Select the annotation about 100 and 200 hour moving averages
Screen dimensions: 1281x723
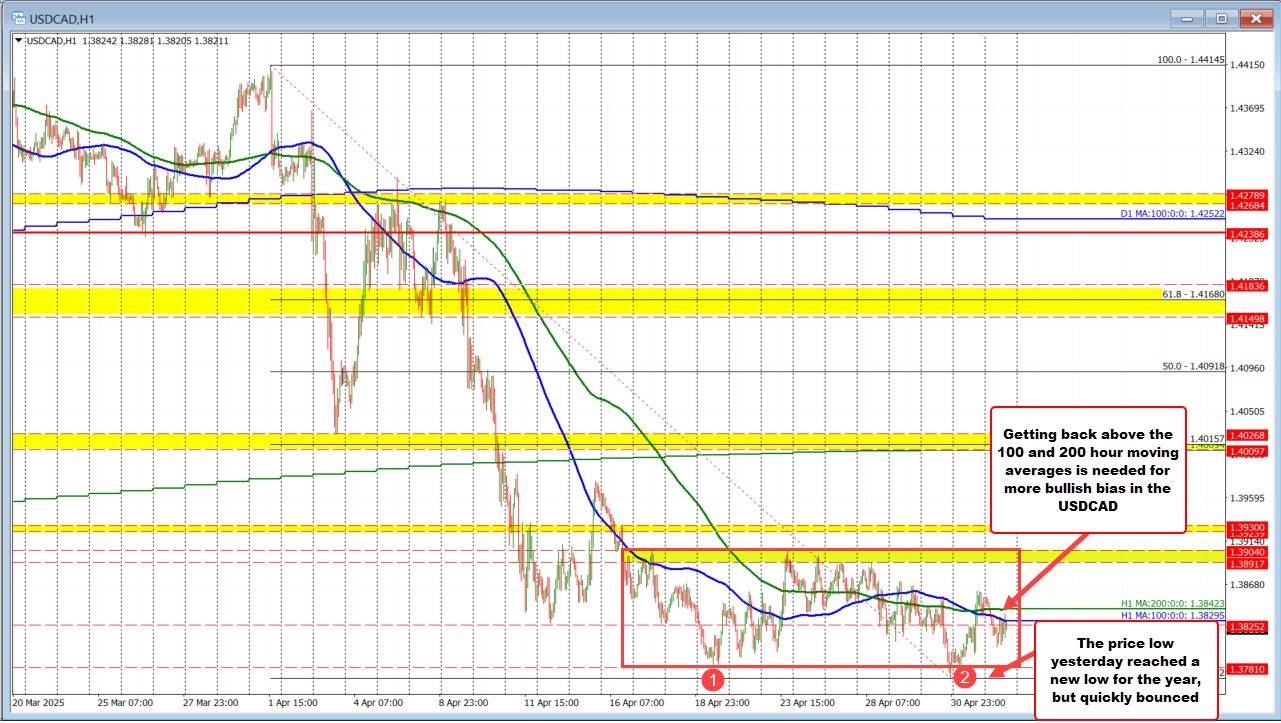1088,470
